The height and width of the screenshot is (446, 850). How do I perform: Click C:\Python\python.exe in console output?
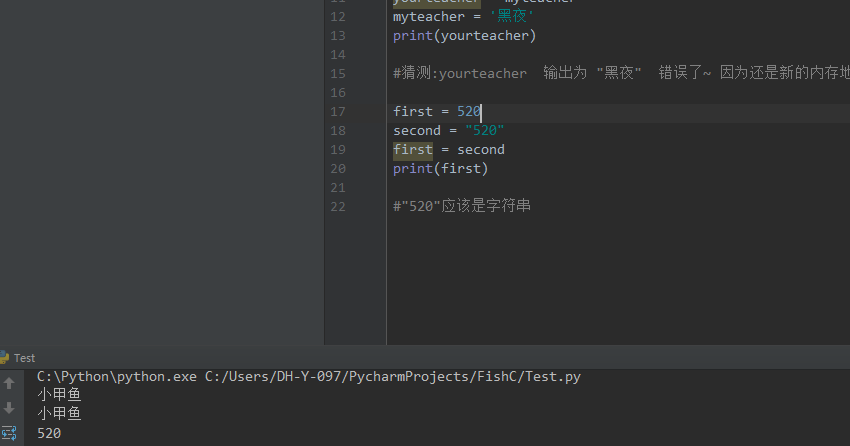coord(117,377)
